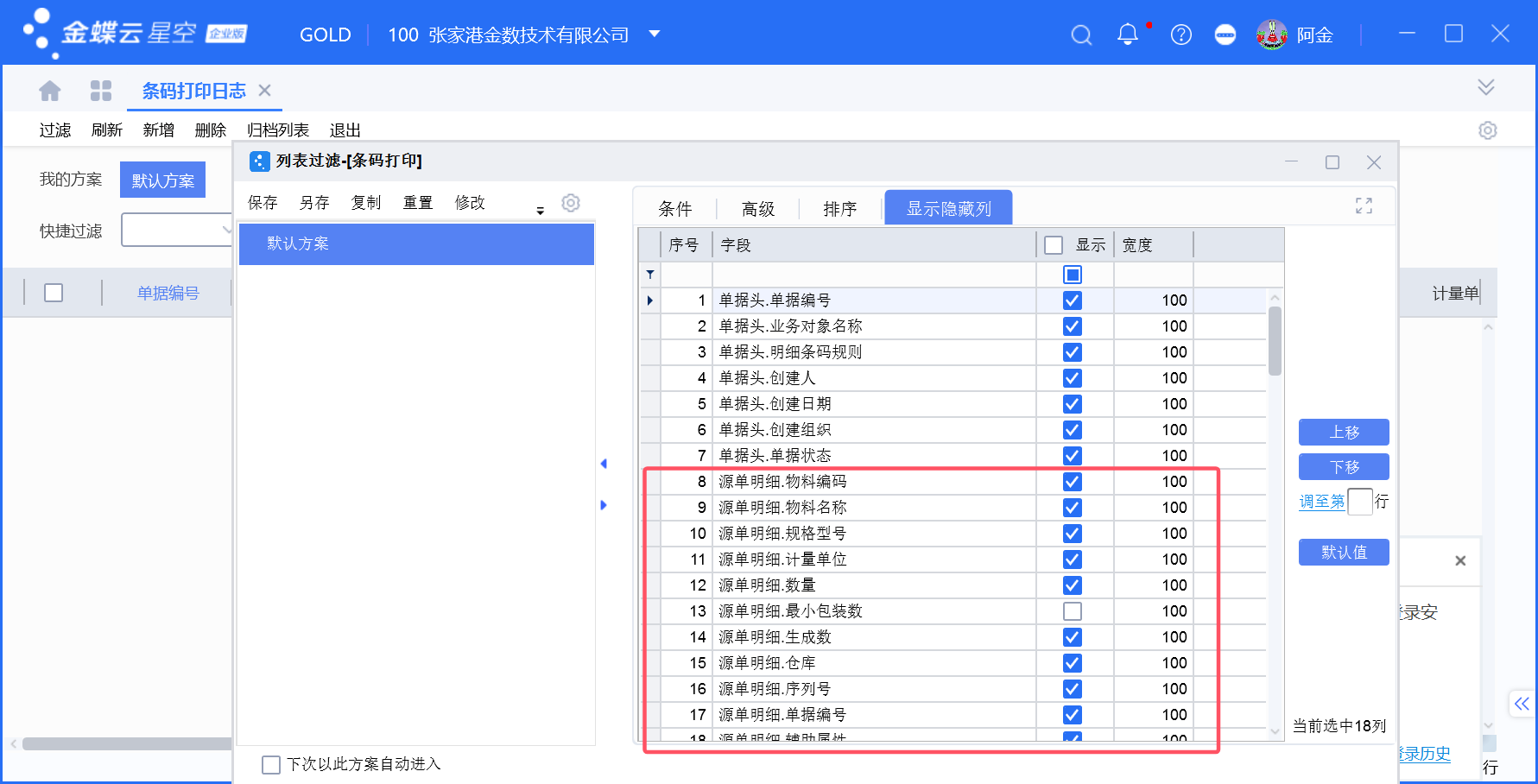The height and width of the screenshot is (784, 1538).
Task: Uncheck display for 单据头.单据编号
Action: click(1073, 300)
